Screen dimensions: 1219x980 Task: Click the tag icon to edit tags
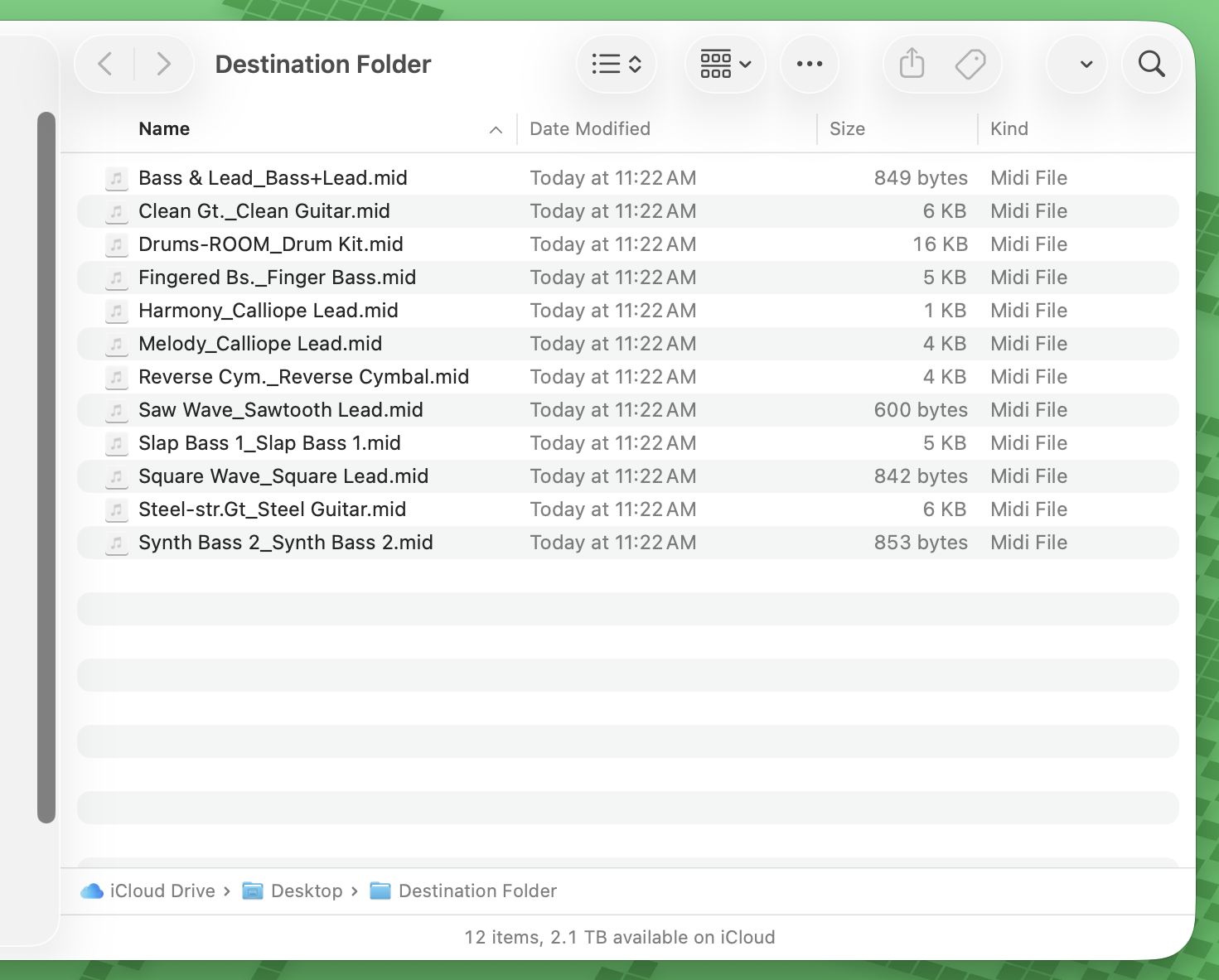pos(970,64)
